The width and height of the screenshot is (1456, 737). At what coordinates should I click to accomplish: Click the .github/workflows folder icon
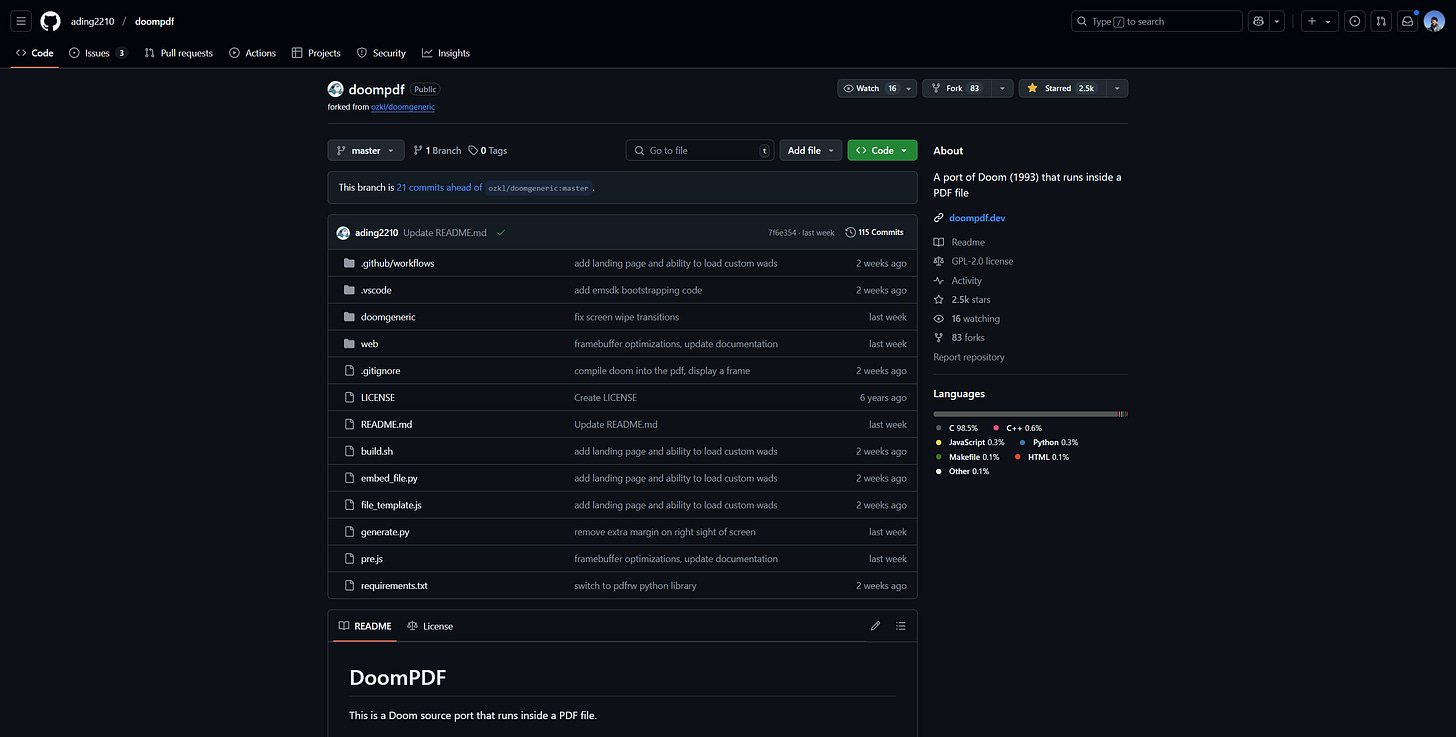click(x=350, y=263)
